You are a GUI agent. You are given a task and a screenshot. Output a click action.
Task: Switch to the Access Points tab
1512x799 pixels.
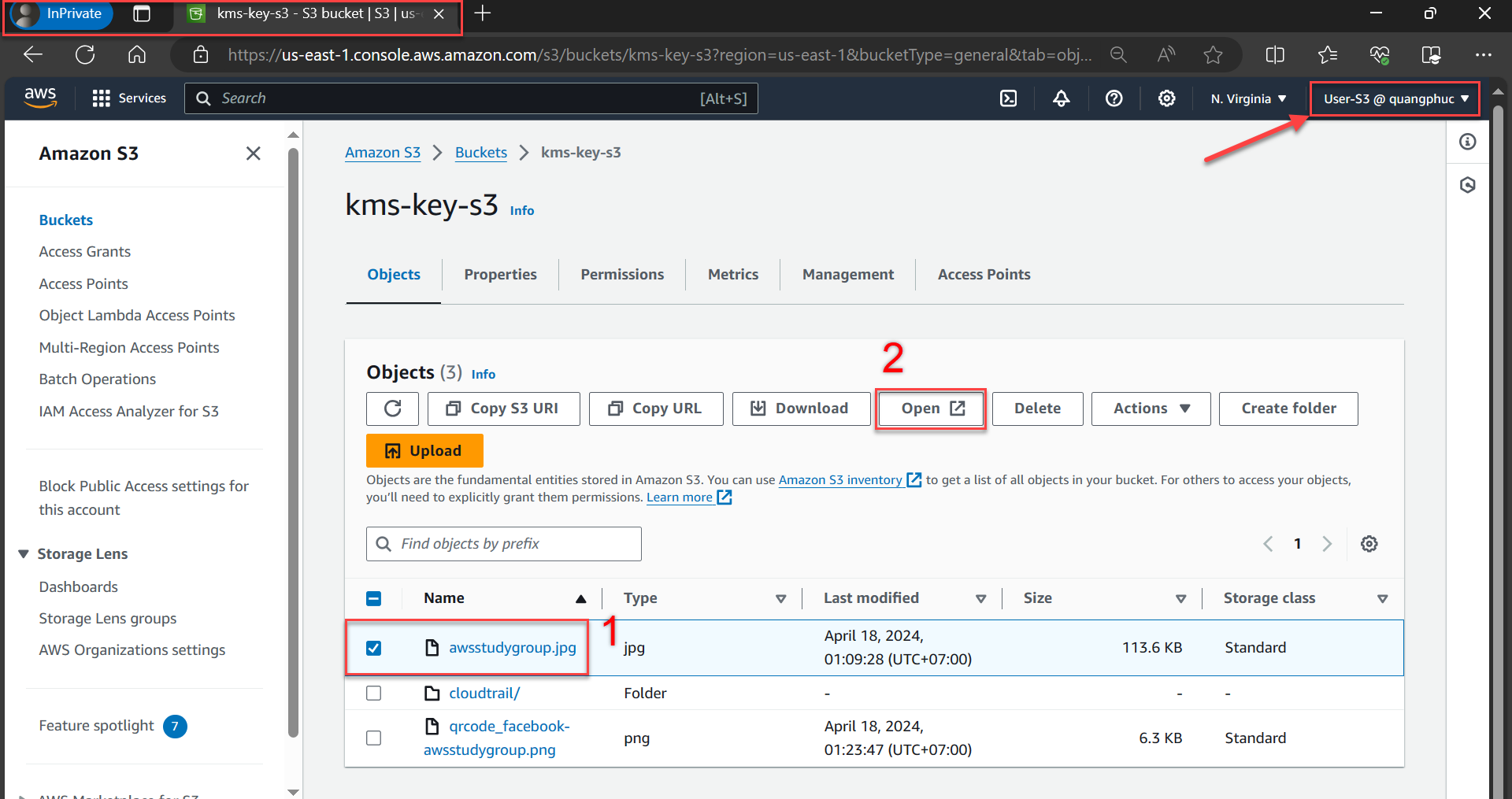click(984, 275)
